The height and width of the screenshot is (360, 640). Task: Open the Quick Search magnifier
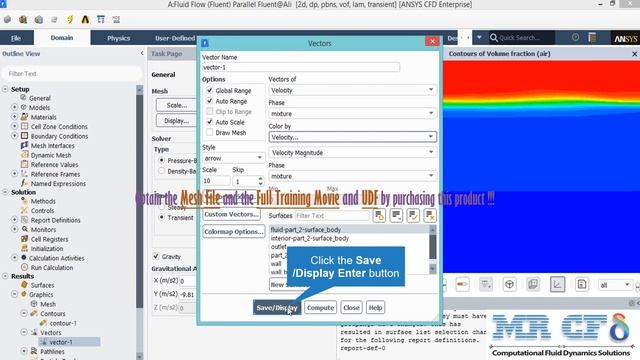tap(494, 38)
